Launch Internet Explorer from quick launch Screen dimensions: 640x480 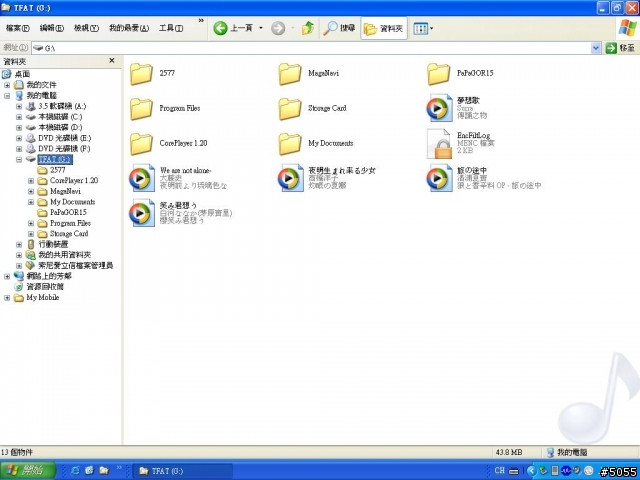click(76, 471)
